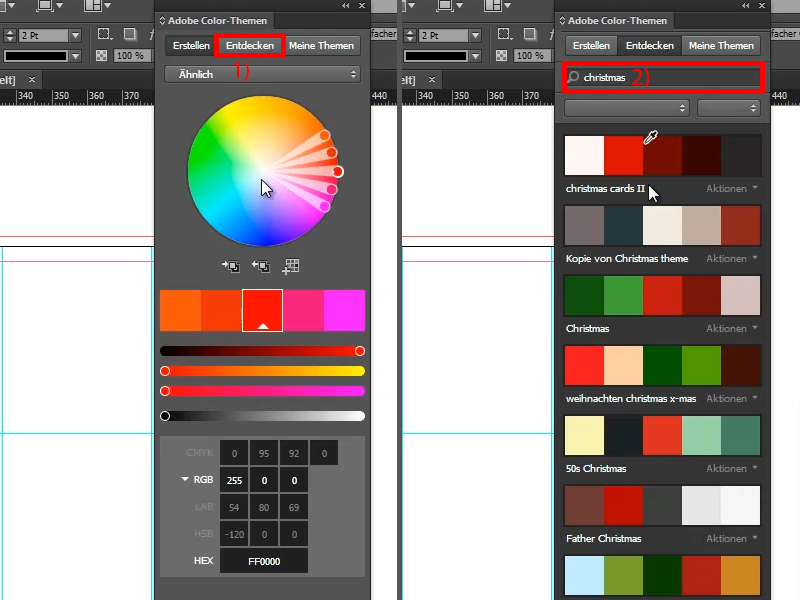Screen dimensions: 800x600
Task: Click the base red marker on color wheel
Action: point(338,171)
